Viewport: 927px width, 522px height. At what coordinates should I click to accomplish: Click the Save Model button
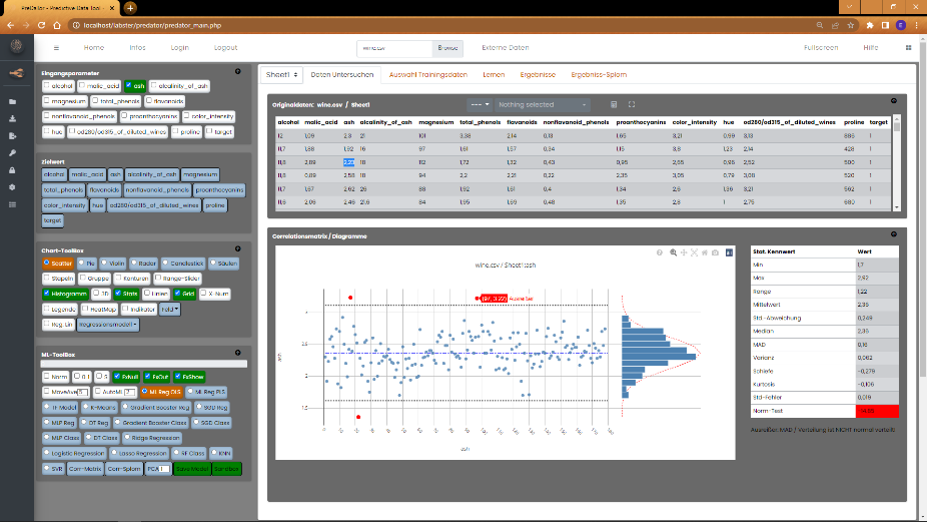[190, 468]
